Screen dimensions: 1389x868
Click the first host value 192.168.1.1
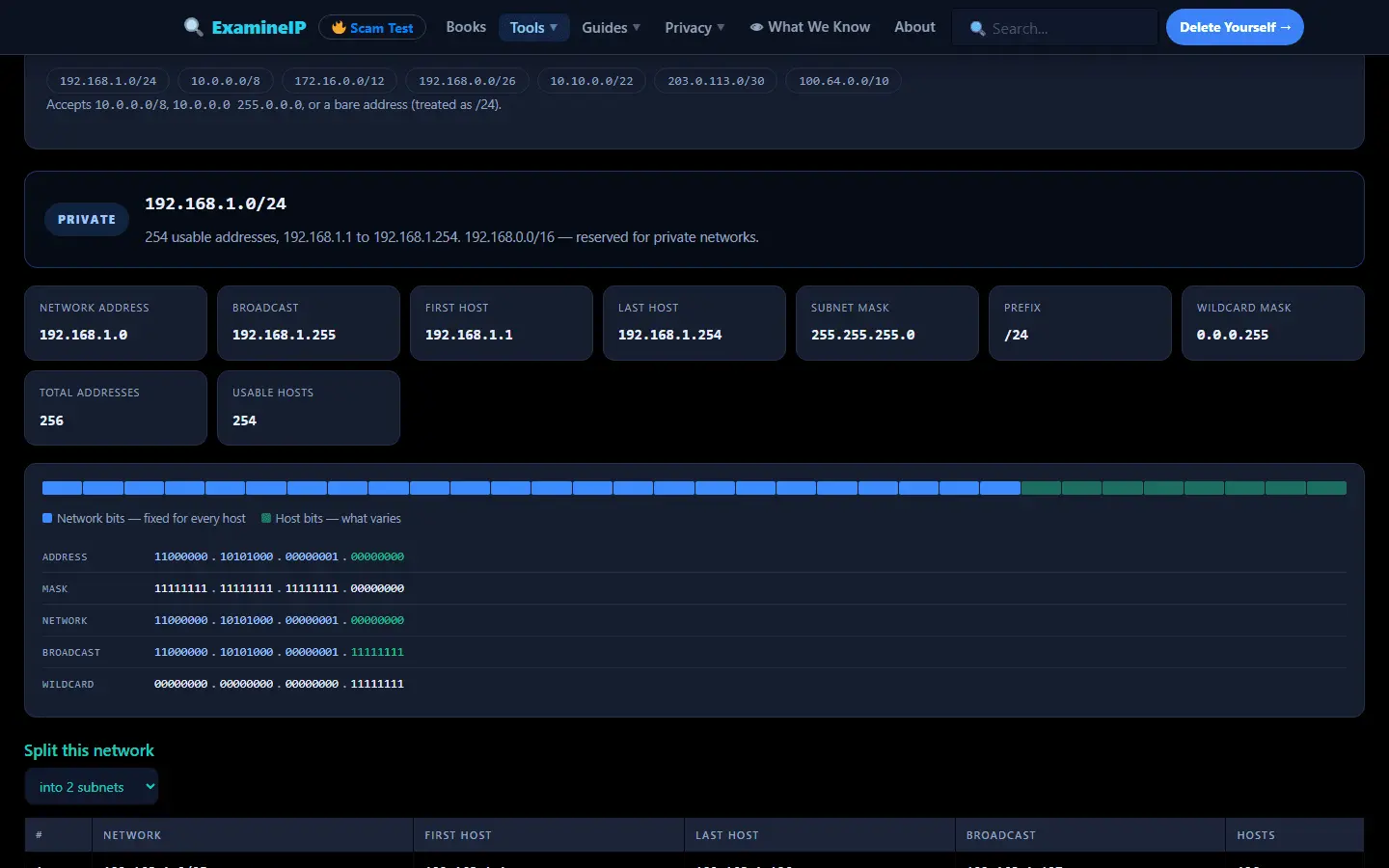pyautogui.click(x=469, y=335)
